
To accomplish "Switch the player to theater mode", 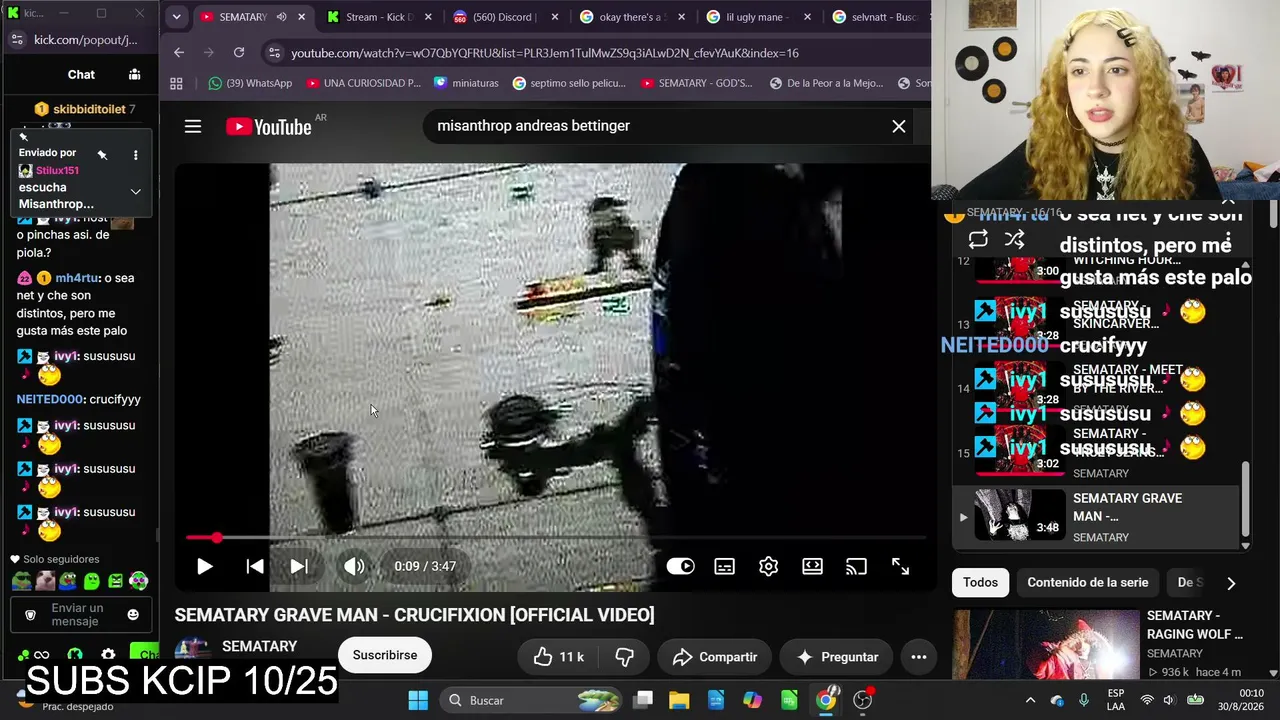I will point(812,566).
